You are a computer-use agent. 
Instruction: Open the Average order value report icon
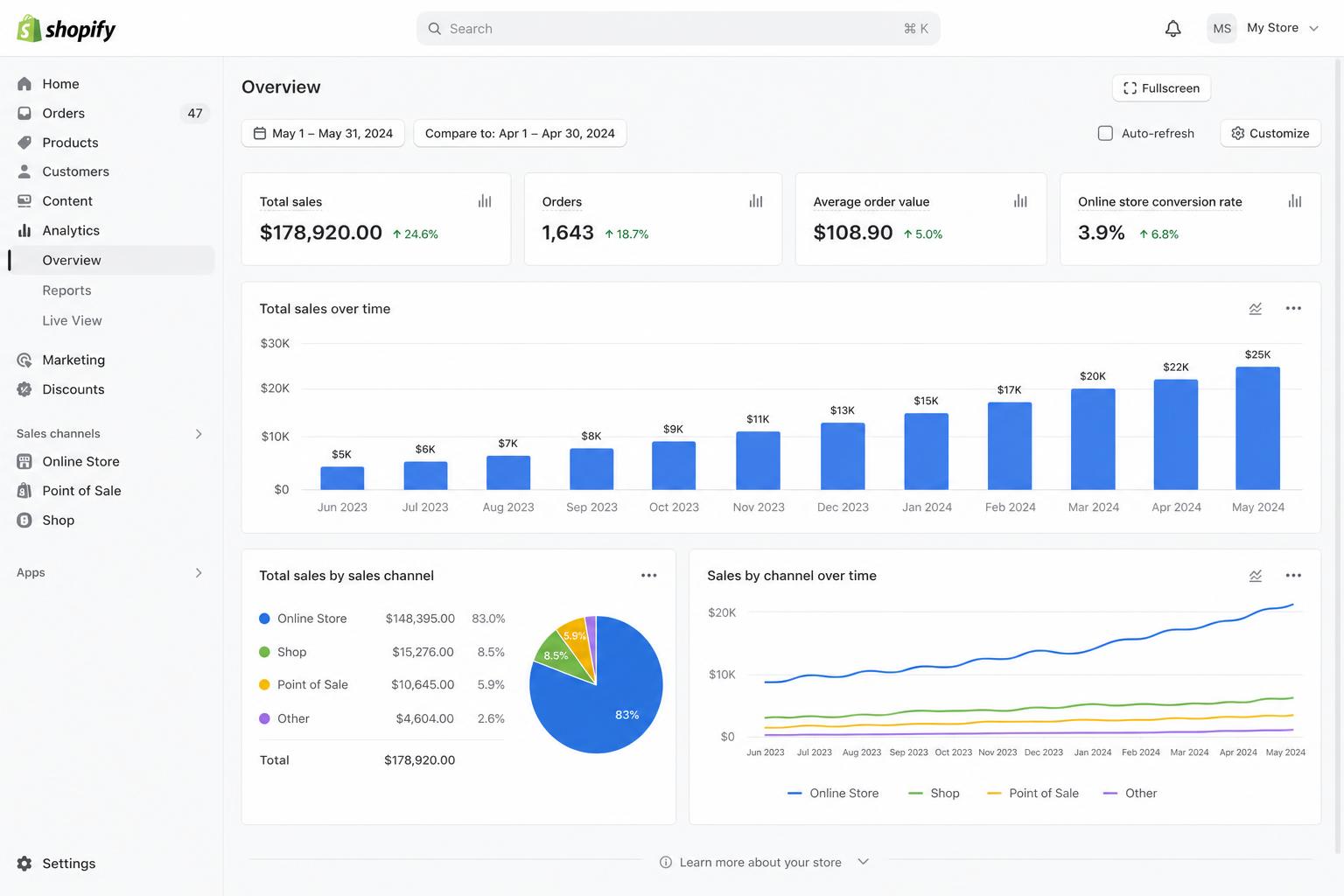(1020, 201)
